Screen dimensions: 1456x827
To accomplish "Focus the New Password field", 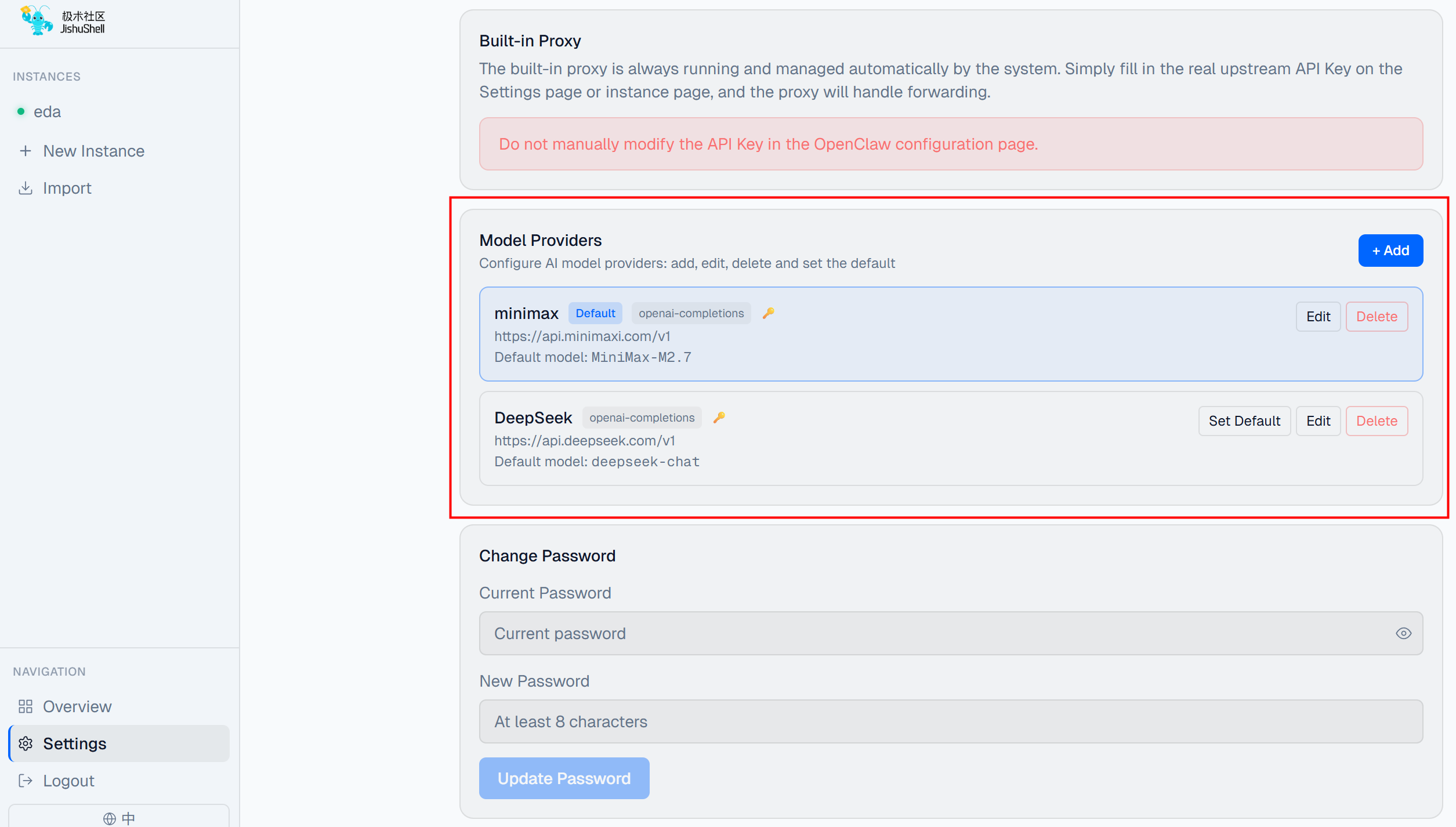I will click(x=951, y=721).
